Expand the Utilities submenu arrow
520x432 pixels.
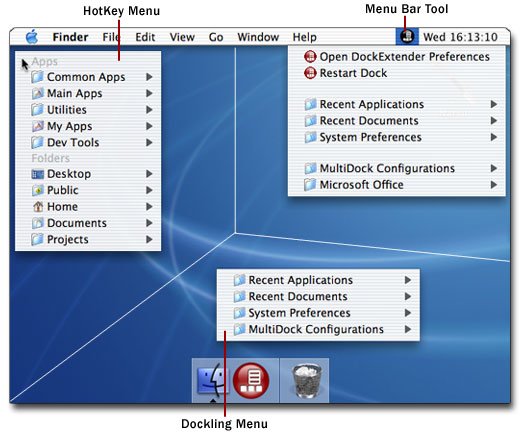click(149, 110)
